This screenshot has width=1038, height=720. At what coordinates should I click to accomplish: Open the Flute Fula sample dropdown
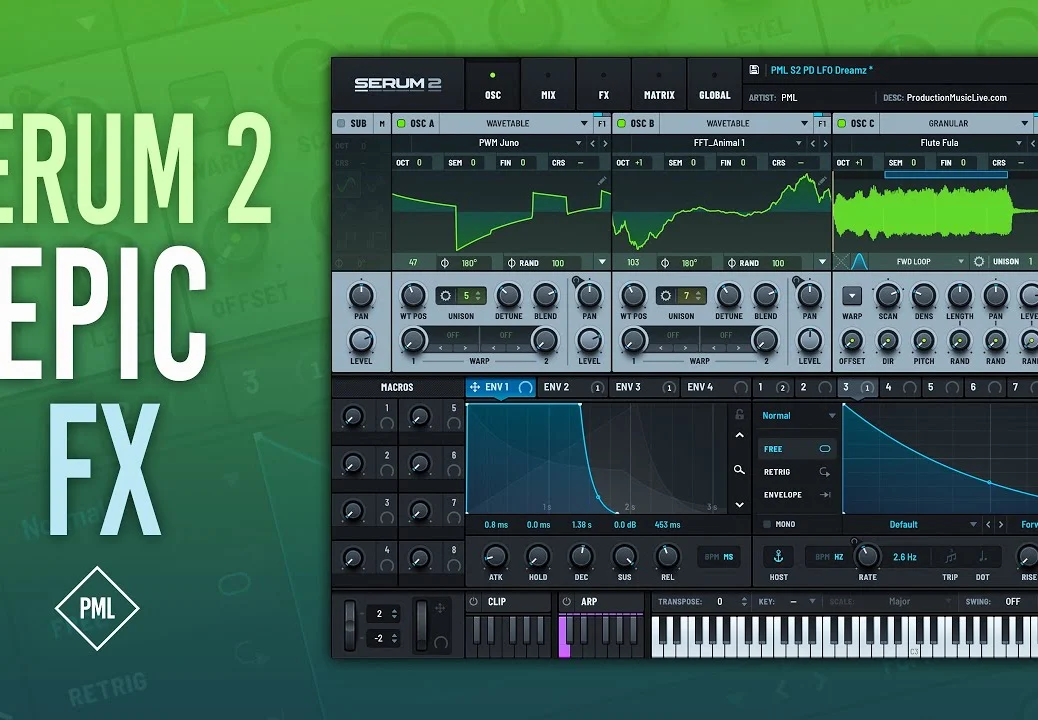tap(940, 143)
